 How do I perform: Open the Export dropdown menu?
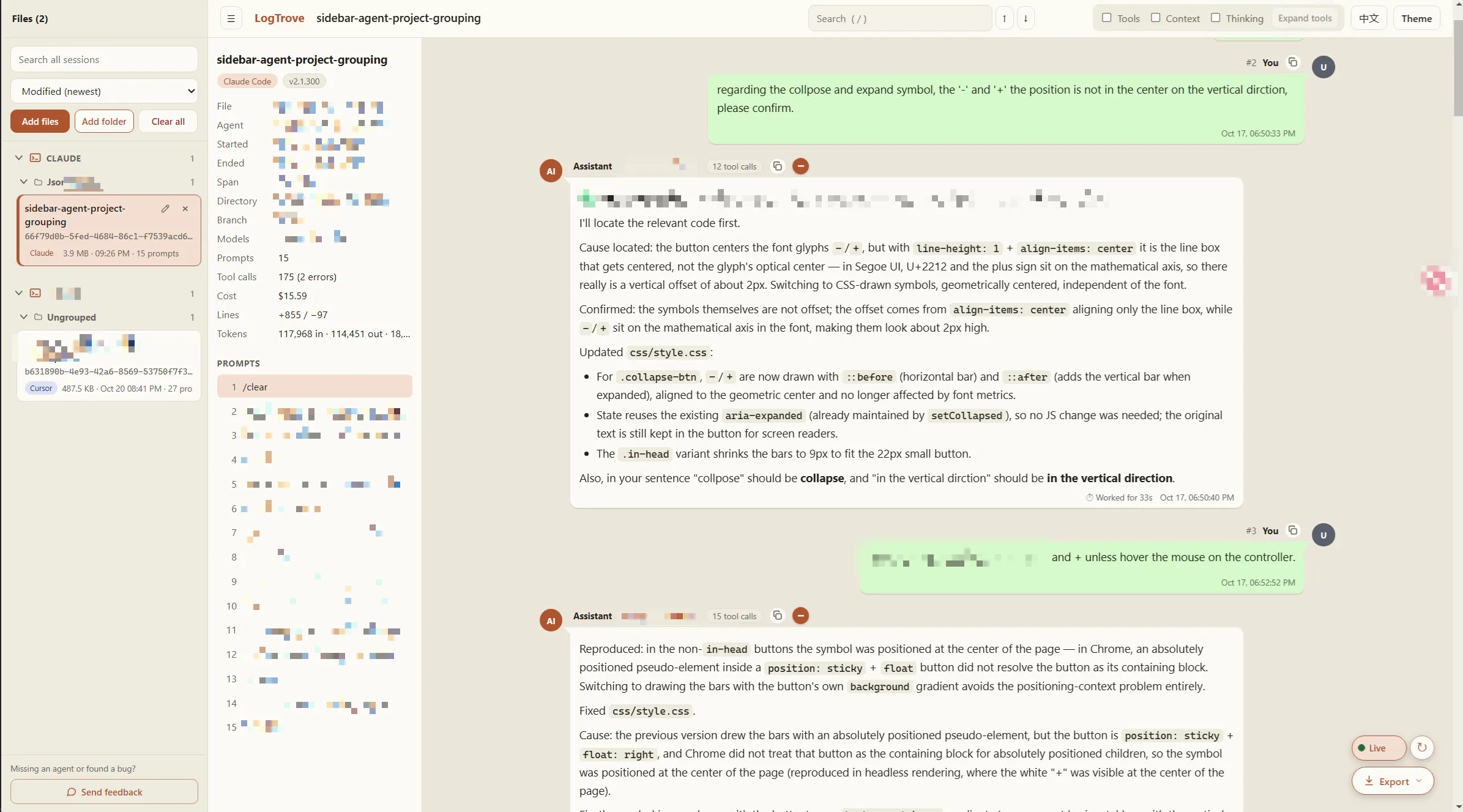tap(1393, 781)
